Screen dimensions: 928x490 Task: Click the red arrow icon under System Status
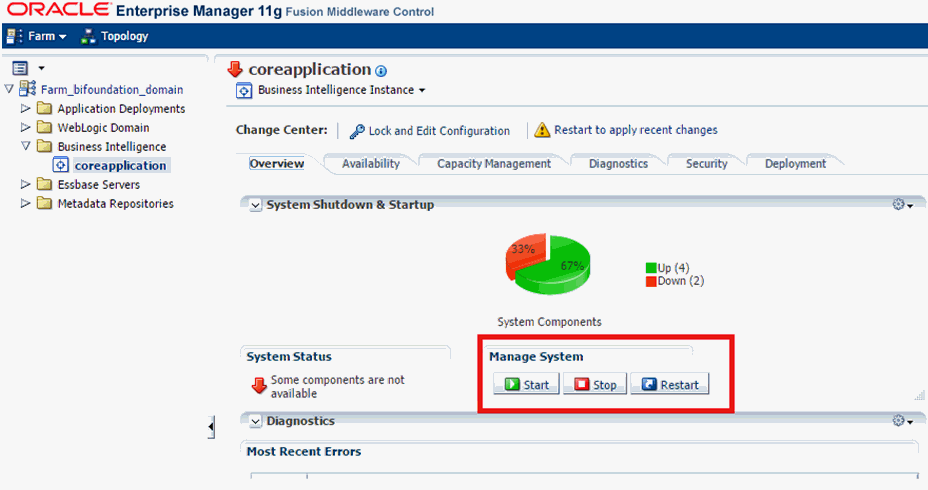[259, 386]
